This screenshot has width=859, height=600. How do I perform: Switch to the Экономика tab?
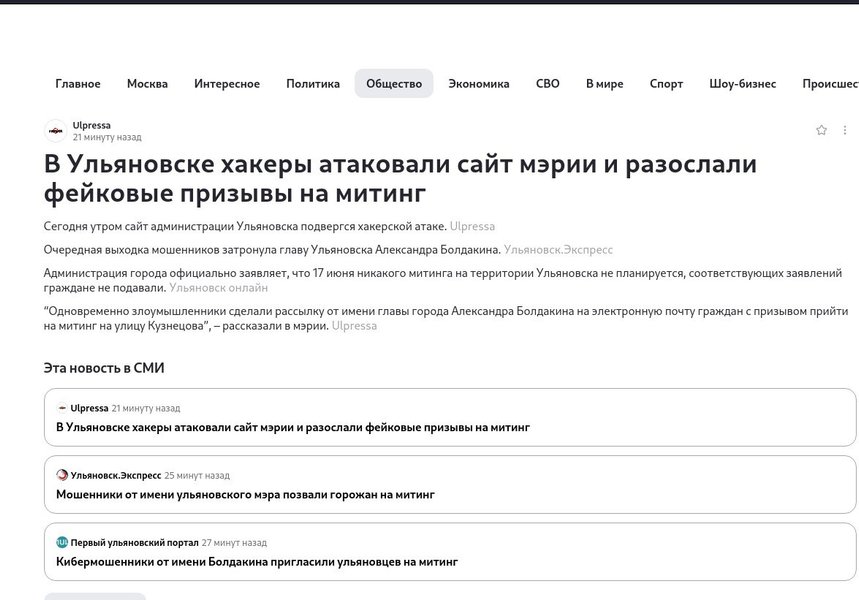click(x=481, y=83)
